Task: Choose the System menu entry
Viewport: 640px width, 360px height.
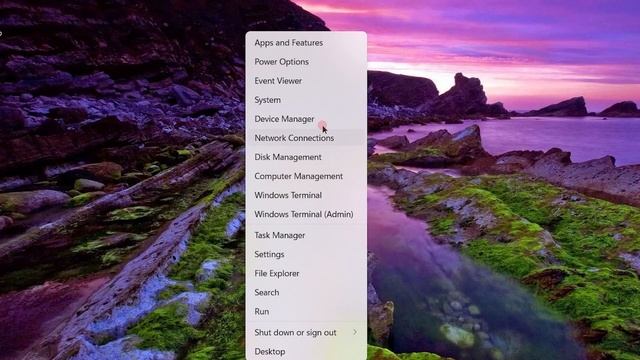Action: (306, 100)
